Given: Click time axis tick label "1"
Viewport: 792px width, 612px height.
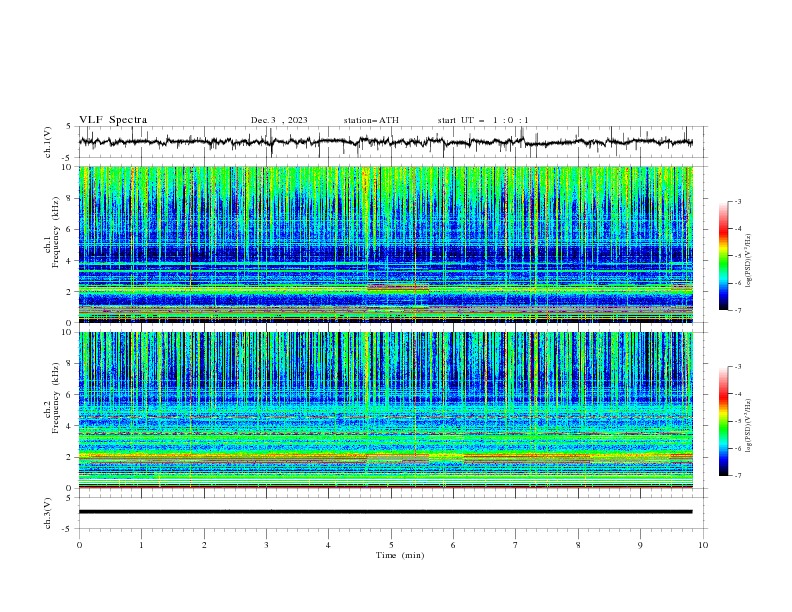Looking at the screenshot, I should (141, 545).
